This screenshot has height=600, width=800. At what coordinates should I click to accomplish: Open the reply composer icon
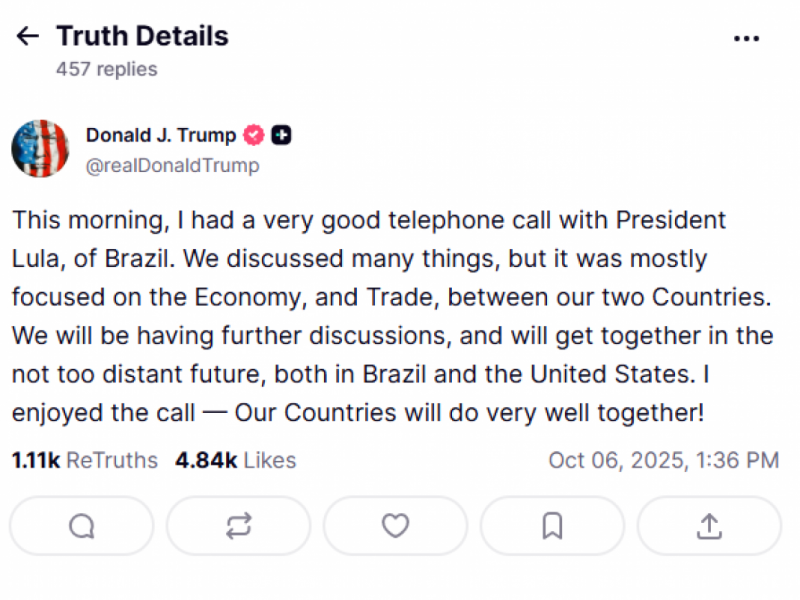81,525
